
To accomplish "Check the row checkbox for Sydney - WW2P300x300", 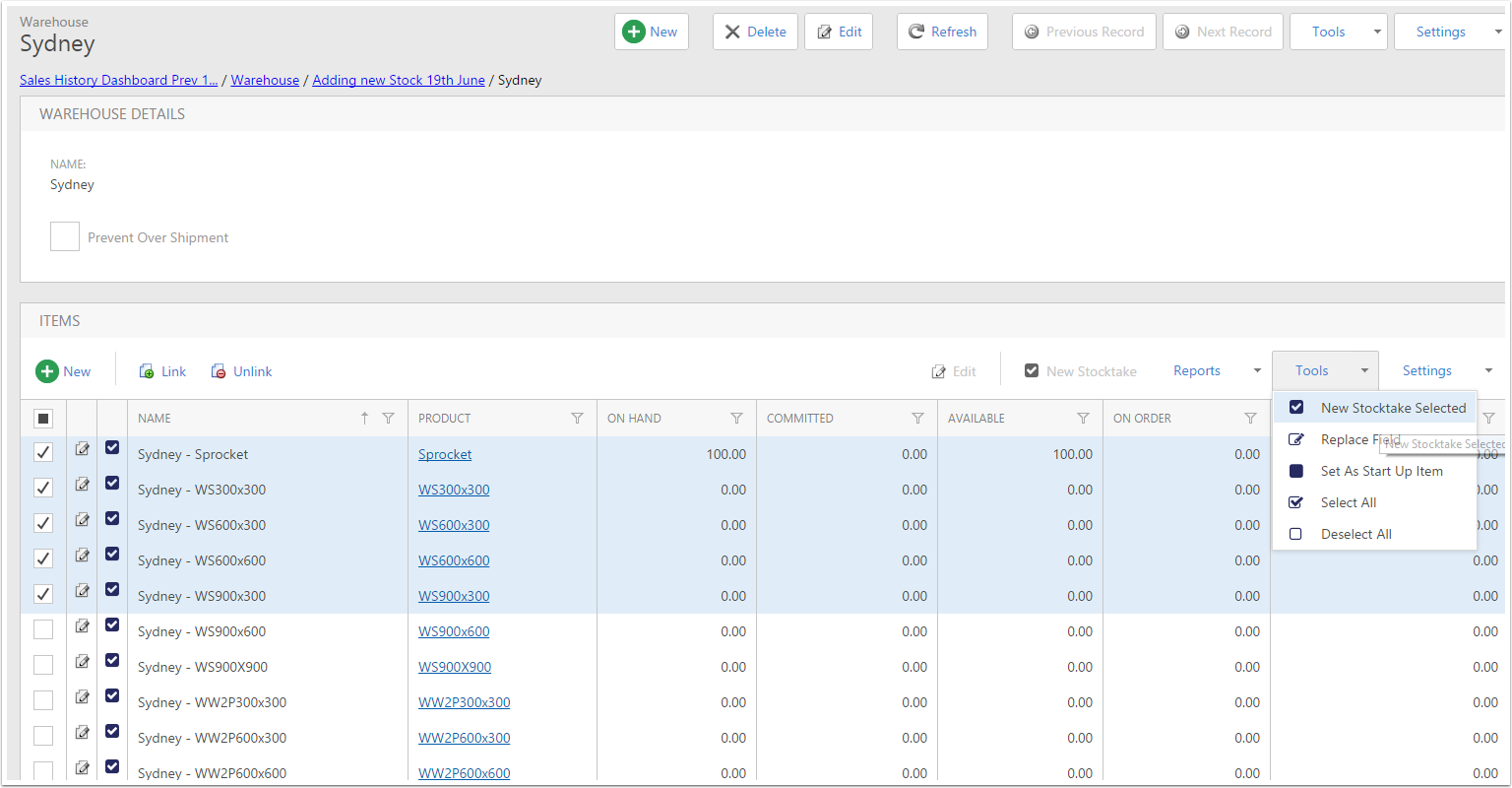I will tap(43, 701).
